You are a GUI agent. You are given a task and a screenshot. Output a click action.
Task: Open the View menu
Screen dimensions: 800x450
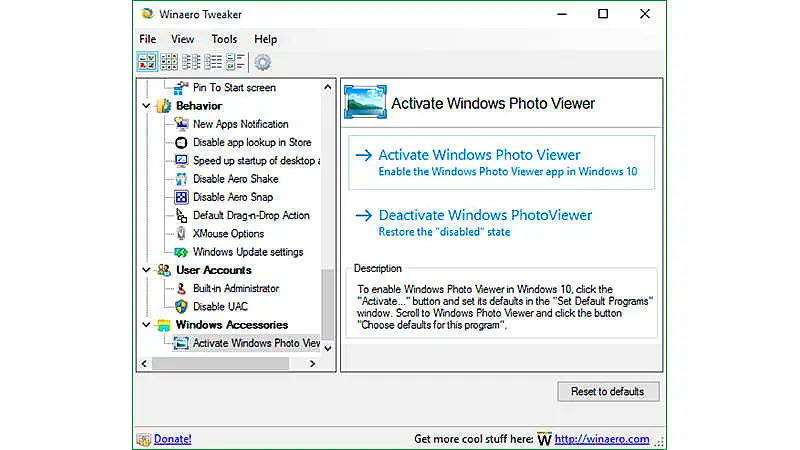click(182, 39)
